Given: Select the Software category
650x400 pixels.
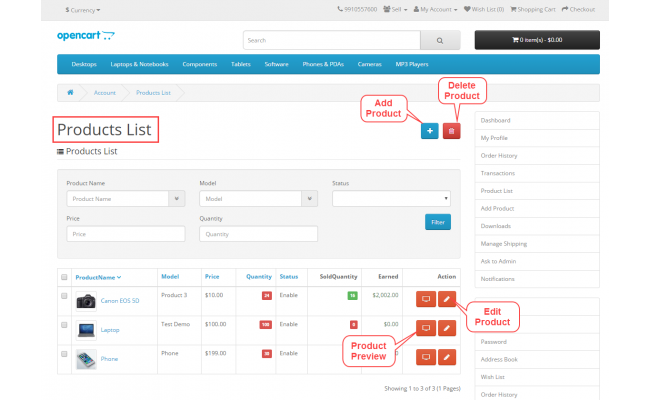Looking at the screenshot, I should click(x=276, y=64).
